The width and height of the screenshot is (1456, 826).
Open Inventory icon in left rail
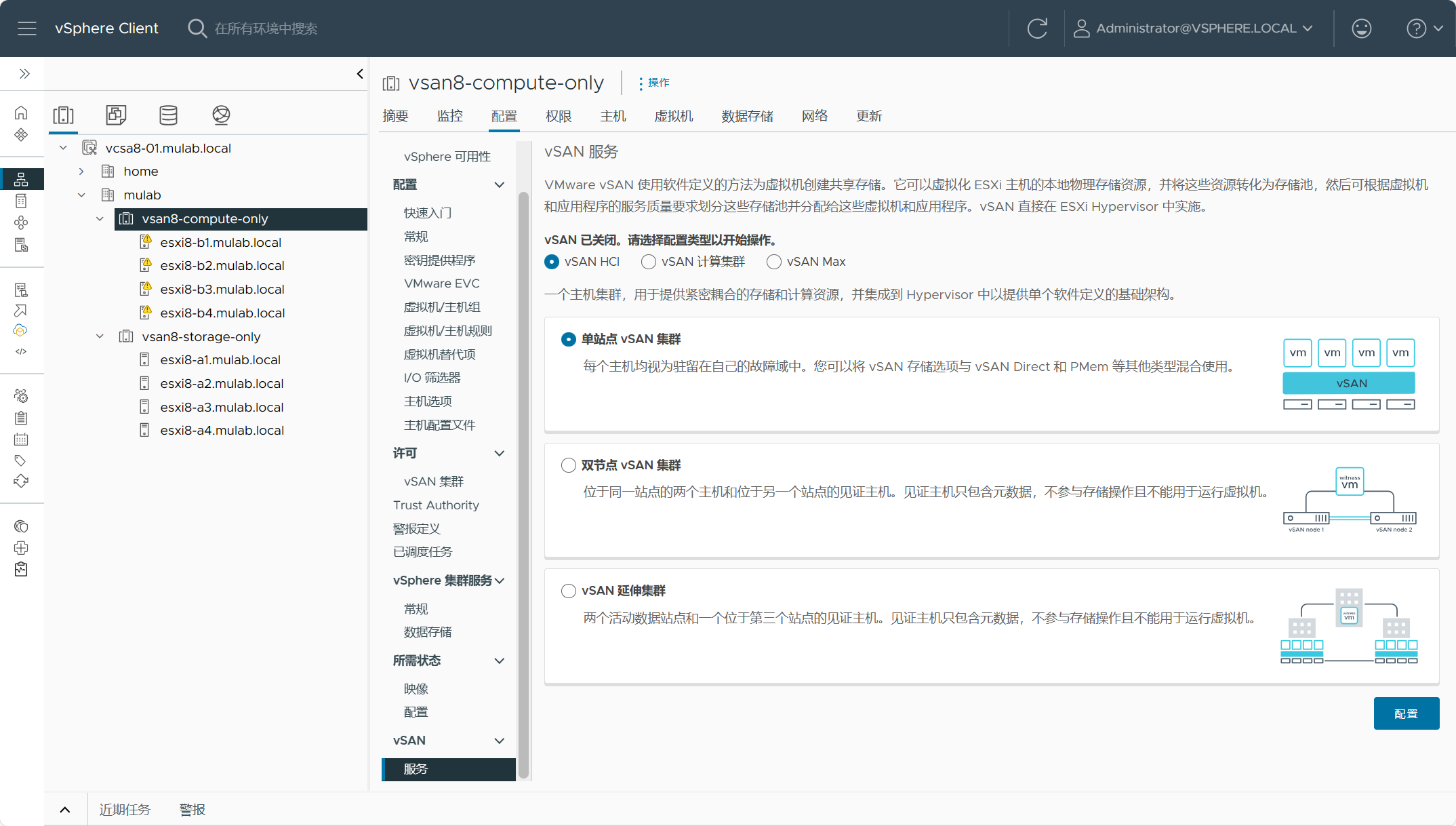pyautogui.click(x=21, y=179)
